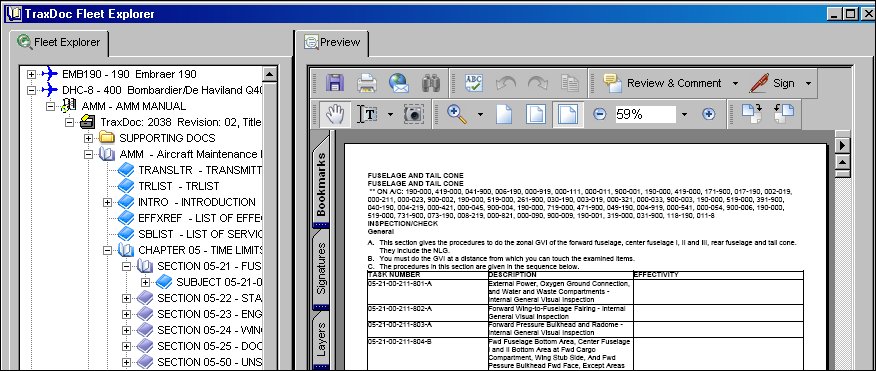Expand the EMB190 Embraer 190 node
The width and height of the screenshot is (876, 371).
tap(31, 74)
